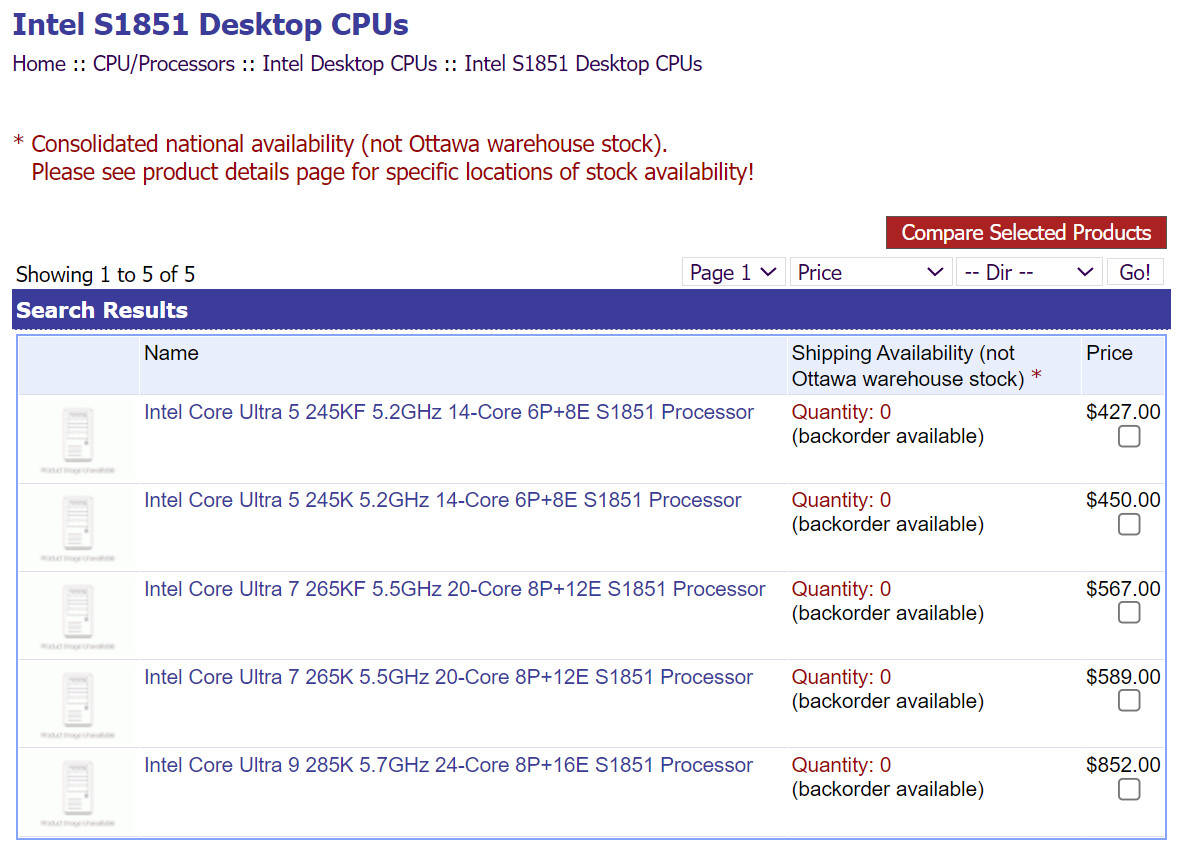The image size is (1178, 844).
Task: Mark the $852.00 Core Ultra 9 for comparison
Action: coord(1128,790)
